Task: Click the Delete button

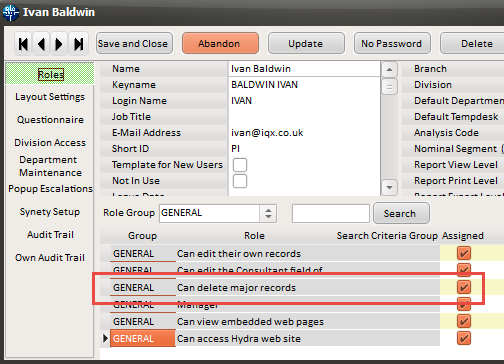Action: 473,43
